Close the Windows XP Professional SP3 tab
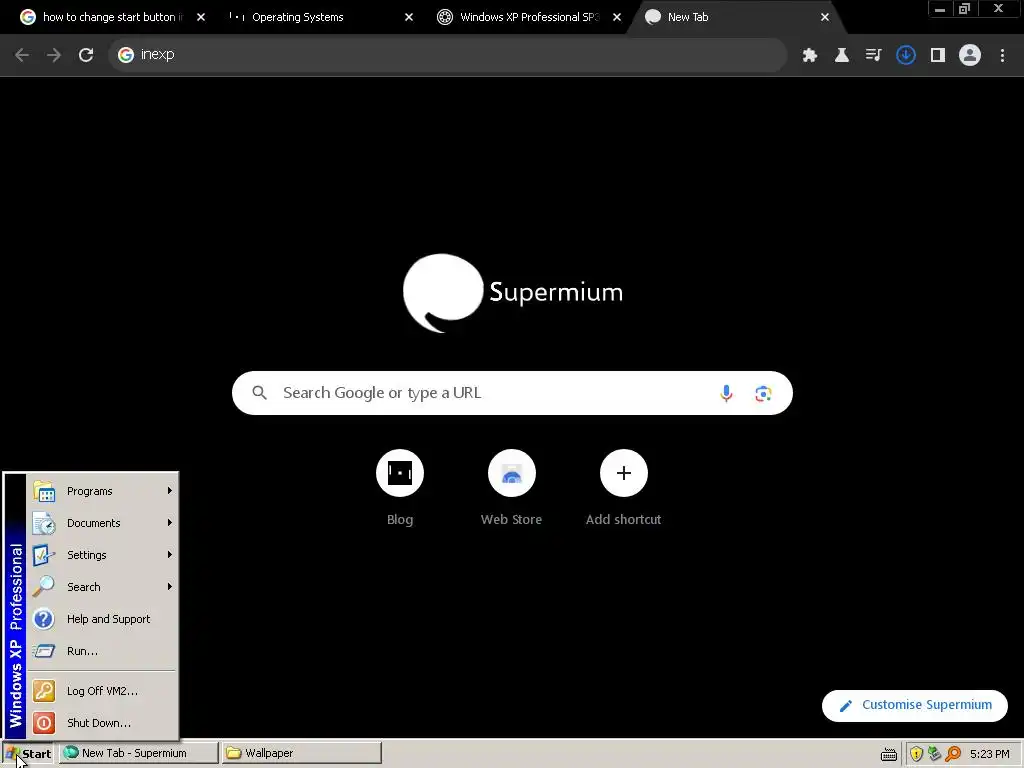Image resolution: width=1024 pixels, height=768 pixels. pos(616,17)
